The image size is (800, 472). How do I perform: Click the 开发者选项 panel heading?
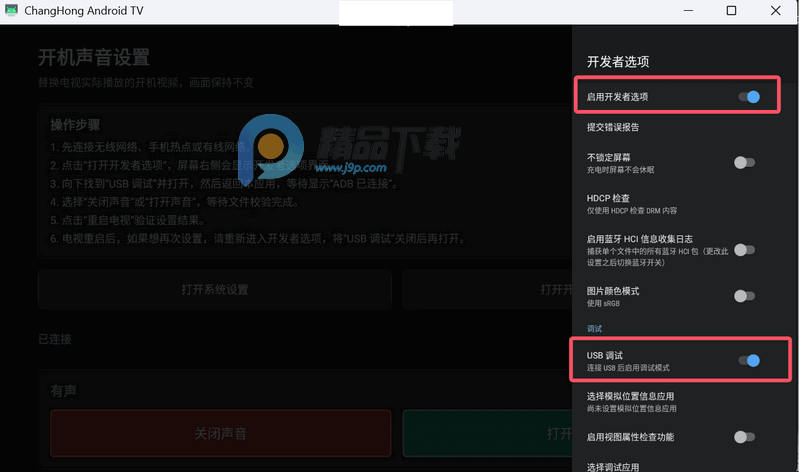click(x=618, y=62)
